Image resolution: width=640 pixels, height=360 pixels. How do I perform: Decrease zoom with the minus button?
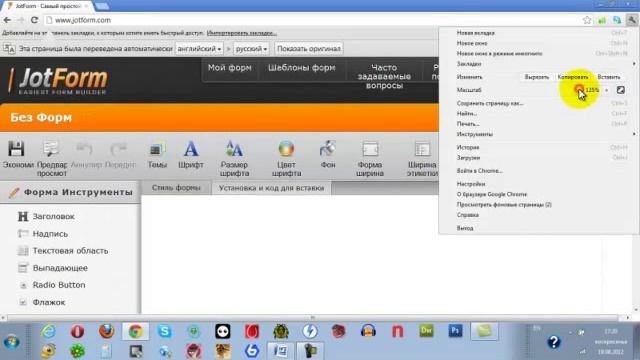coord(578,90)
